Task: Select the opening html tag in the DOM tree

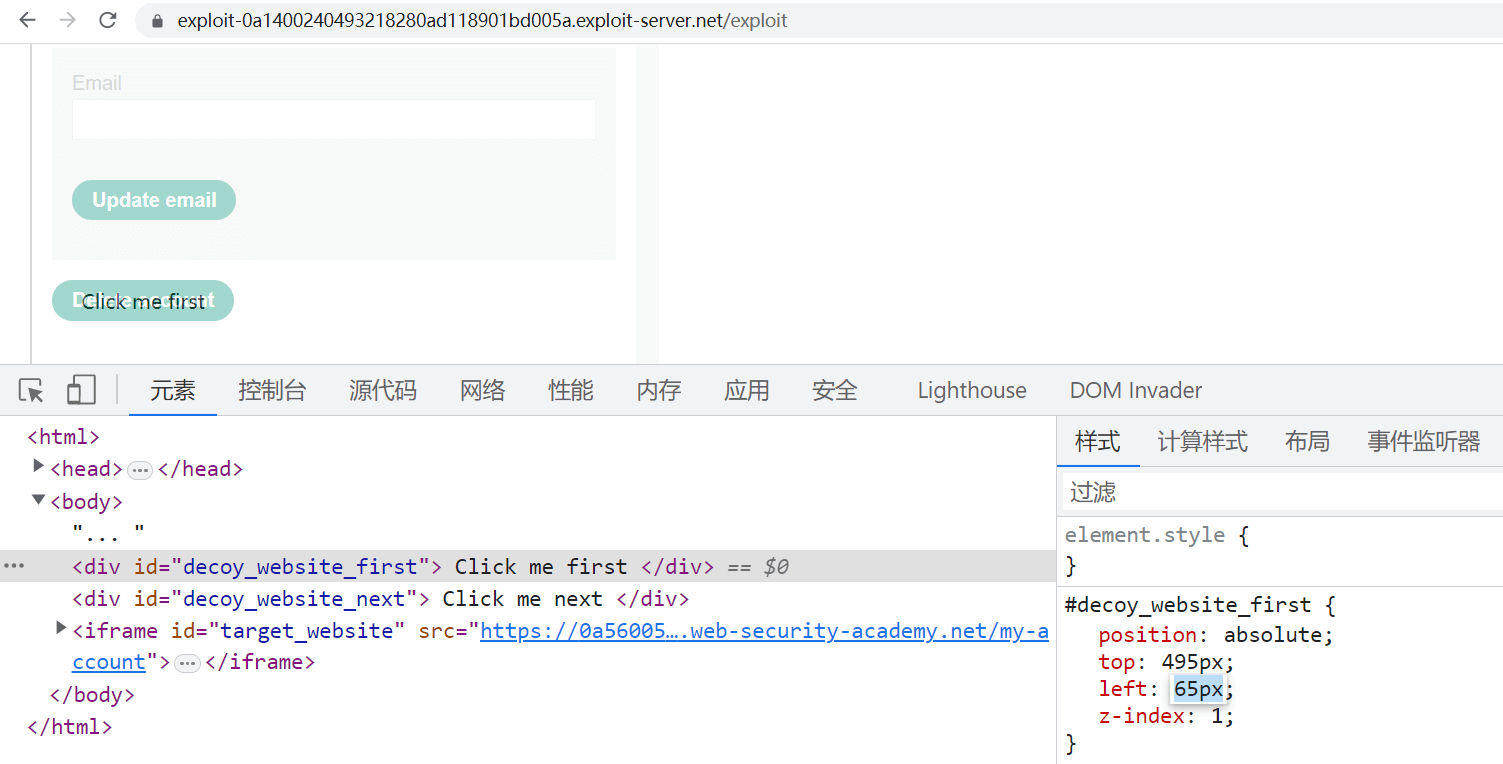Action: 64,436
